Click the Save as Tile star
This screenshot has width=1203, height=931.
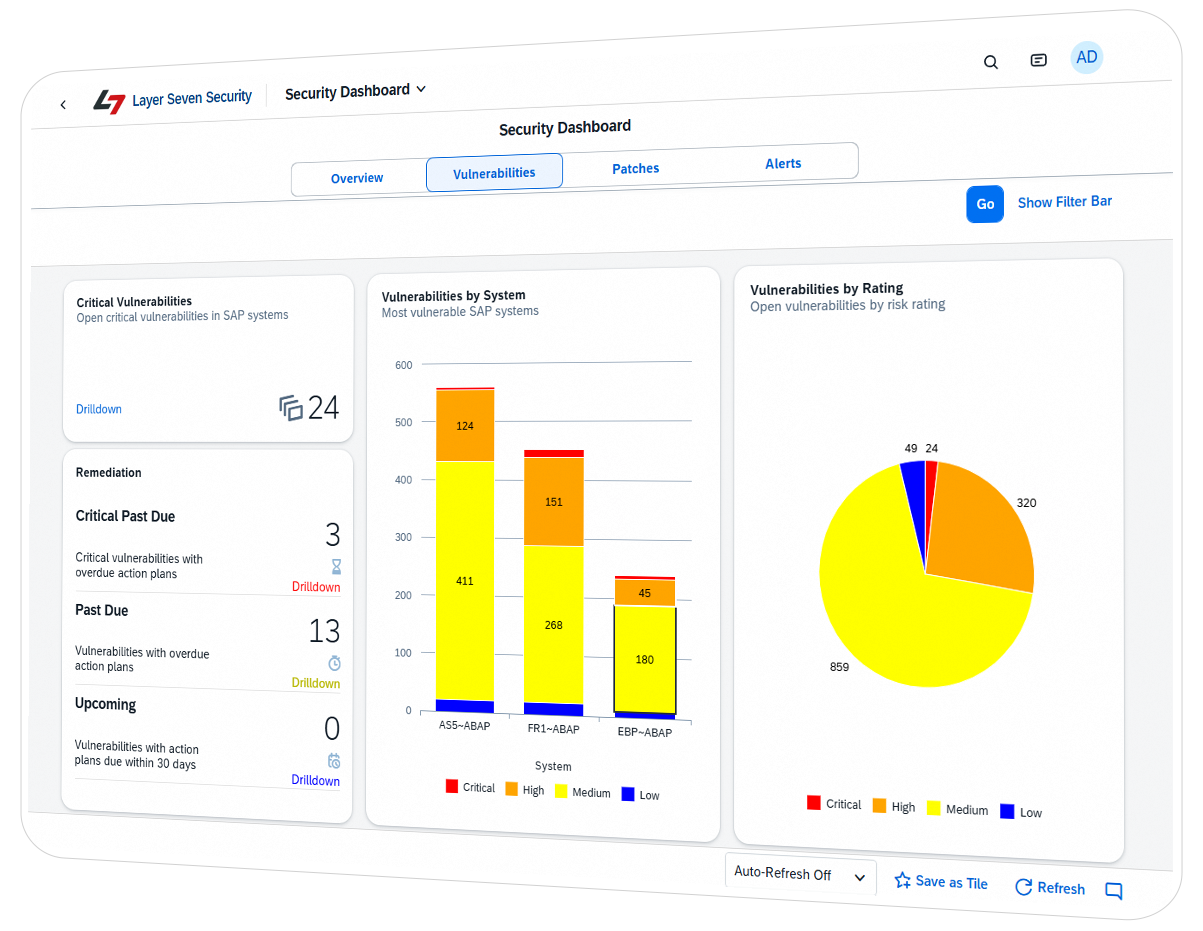tap(902, 881)
